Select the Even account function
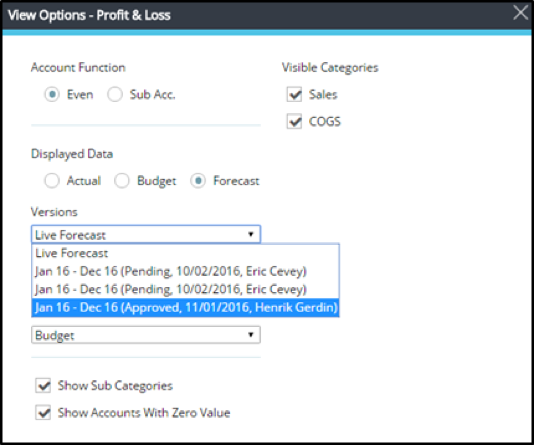 pyautogui.click(x=52, y=94)
